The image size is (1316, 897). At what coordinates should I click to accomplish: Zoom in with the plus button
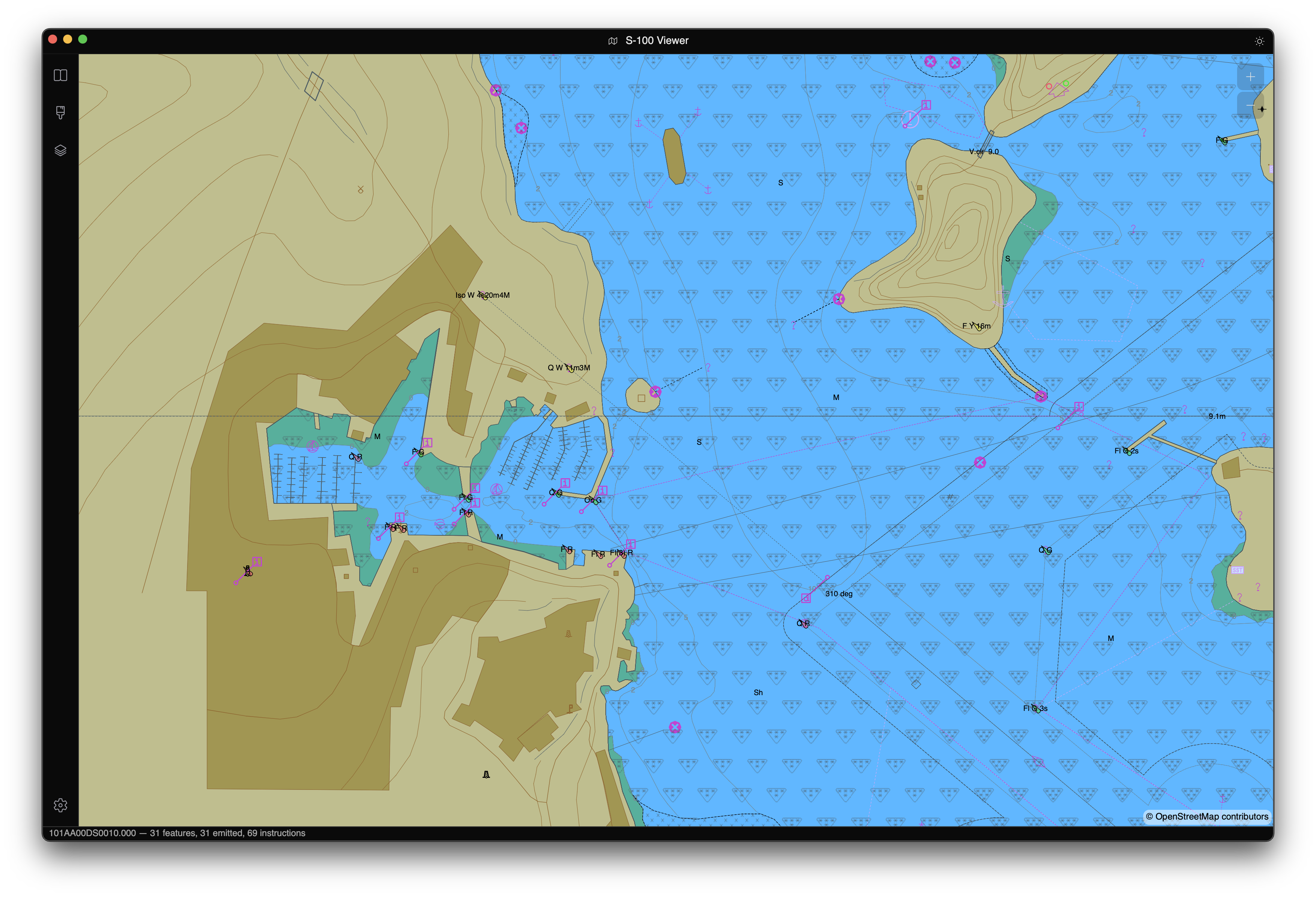[x=1250, y=76]
